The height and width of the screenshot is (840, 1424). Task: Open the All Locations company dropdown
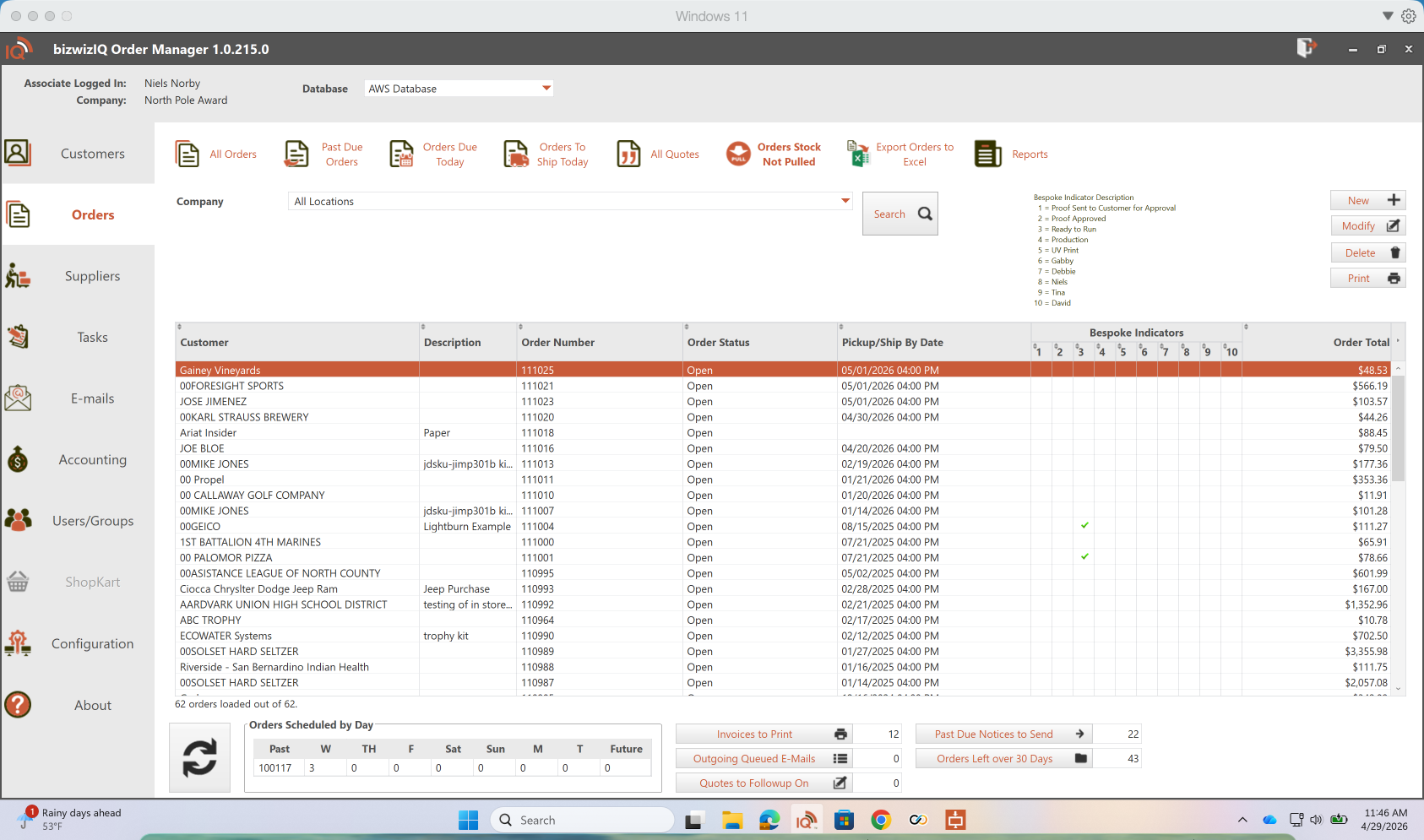[845, 201]
